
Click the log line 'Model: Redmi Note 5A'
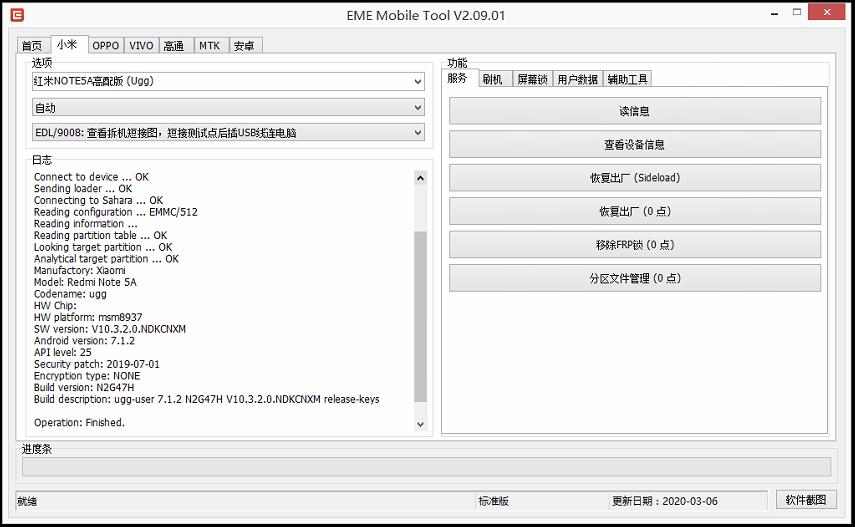tap(85, 282)
